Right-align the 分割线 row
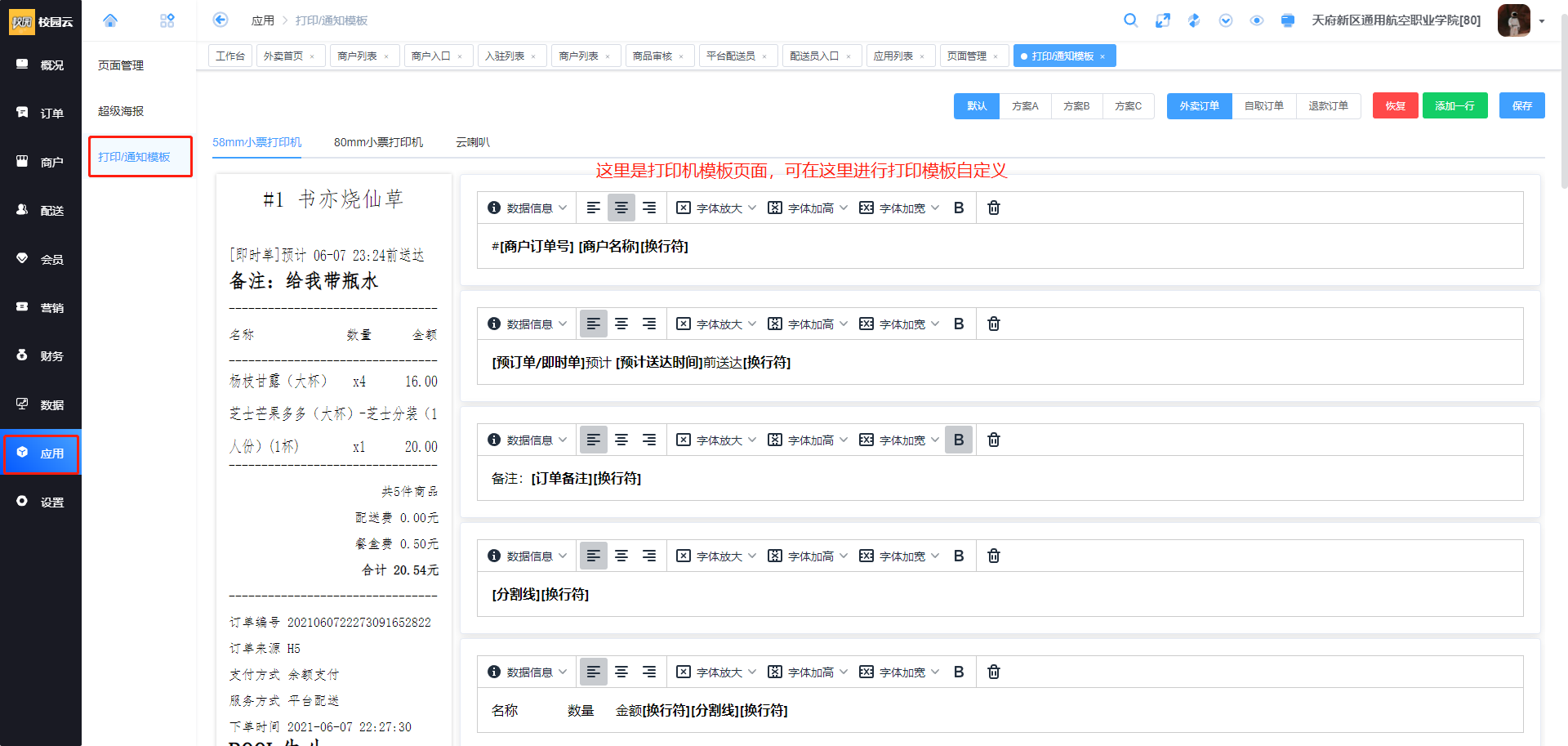The width and height of the screenshot is (1568, 746). pos(649,556)
